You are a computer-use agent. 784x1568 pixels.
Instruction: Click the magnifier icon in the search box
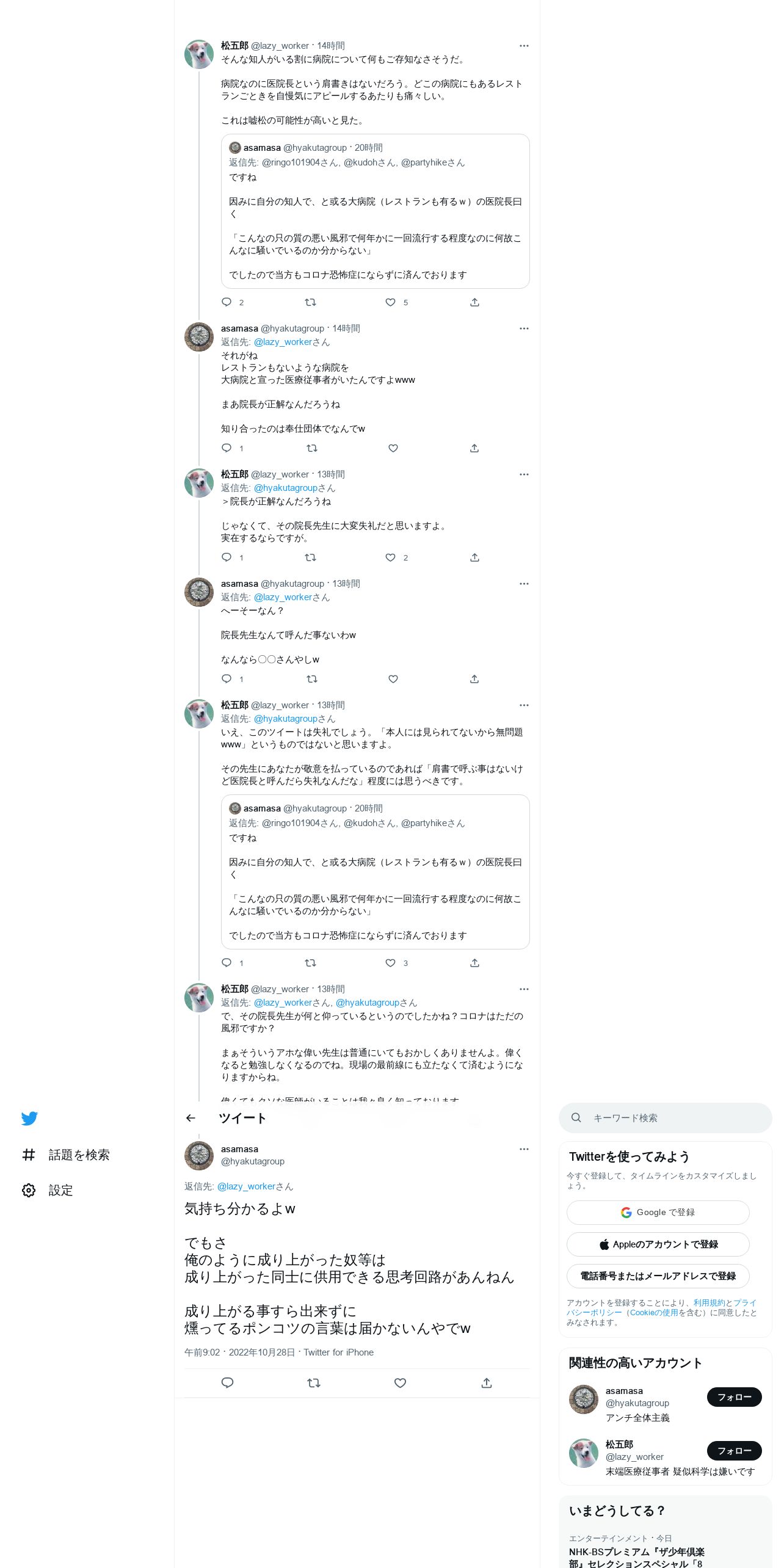tap(576, 1117)
